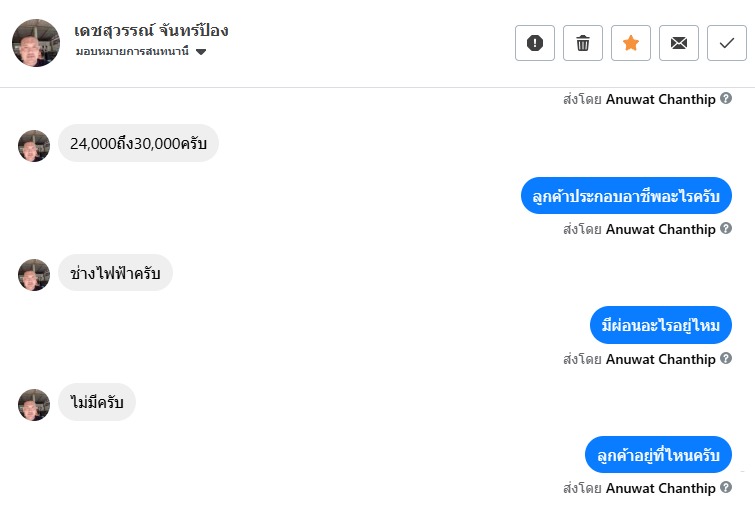Screen dimensions: 755x518
Task: Click the topmost sender help icon
Action: coord(726,99)
